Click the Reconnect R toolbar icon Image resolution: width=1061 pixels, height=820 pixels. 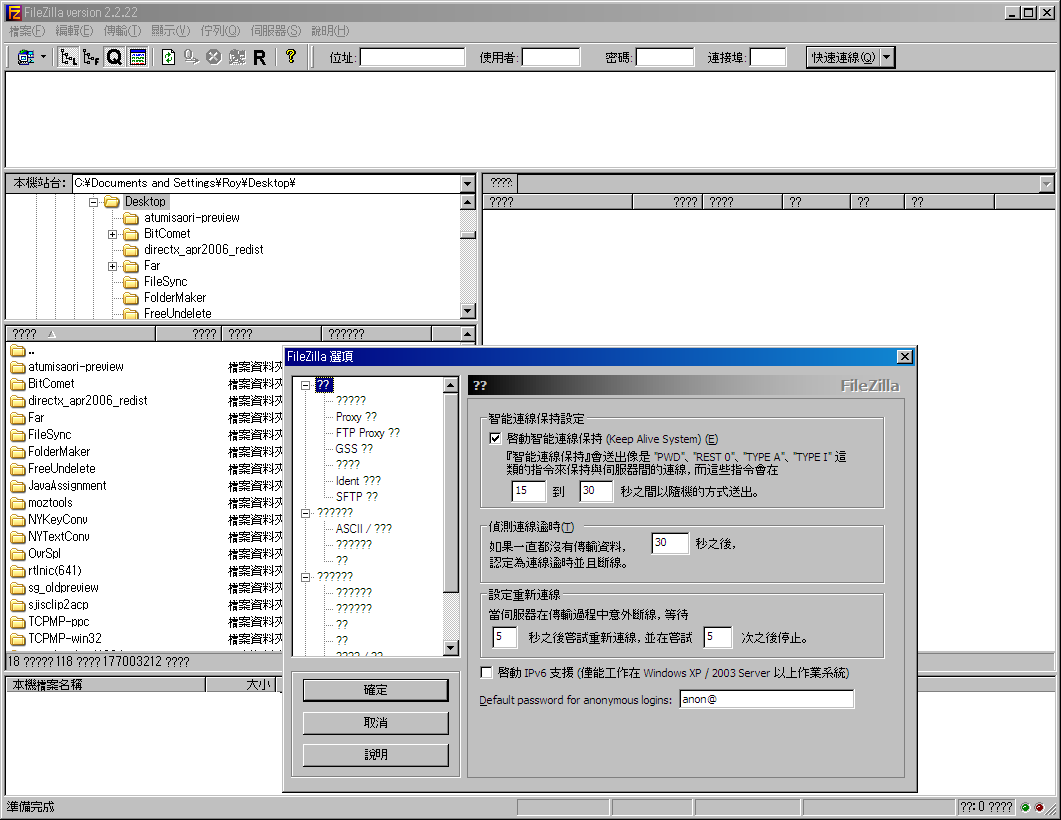(x=259, y=57)
